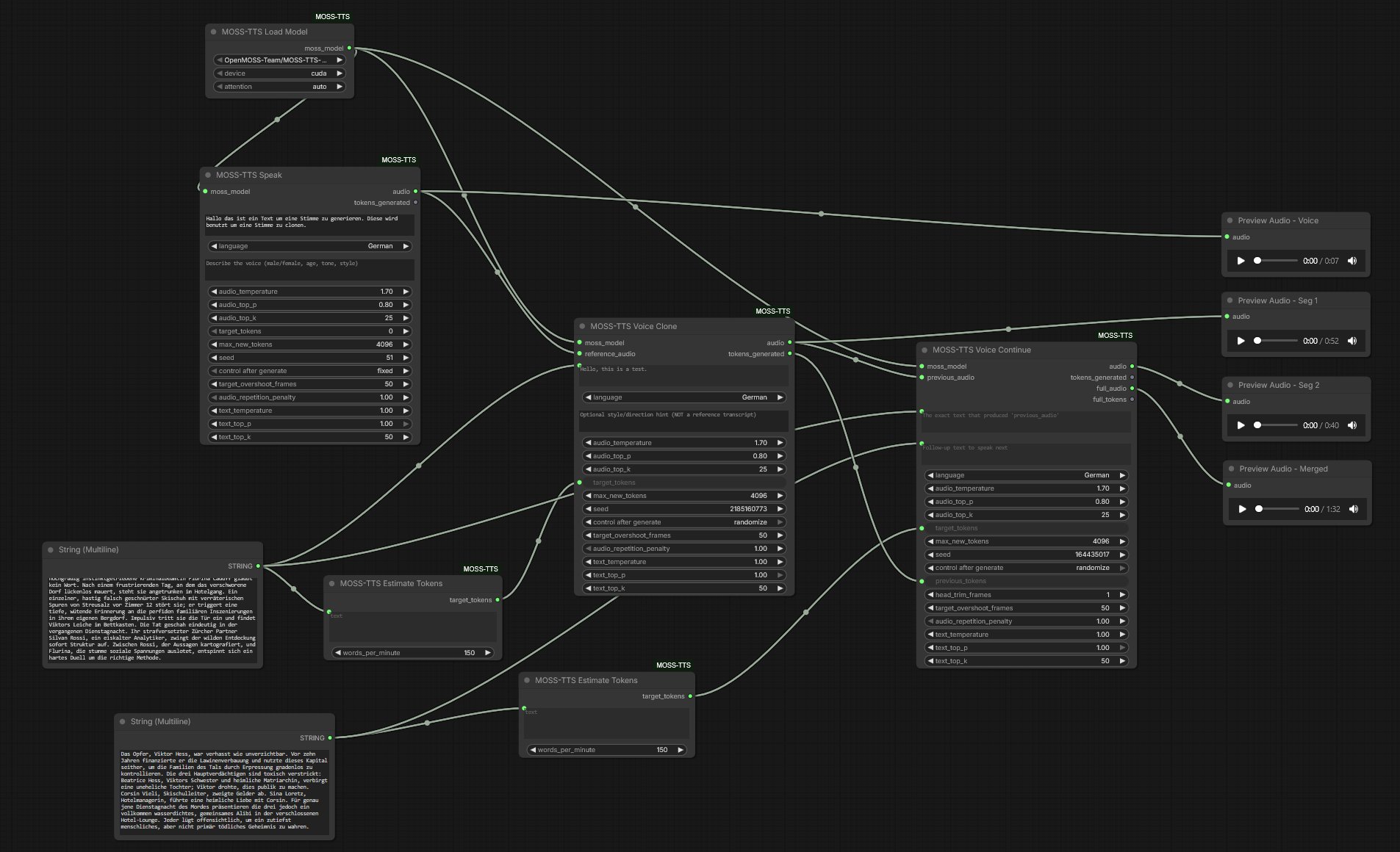Click the seek slider in Preview Audio - Seg 1

tap(1275, 341)
